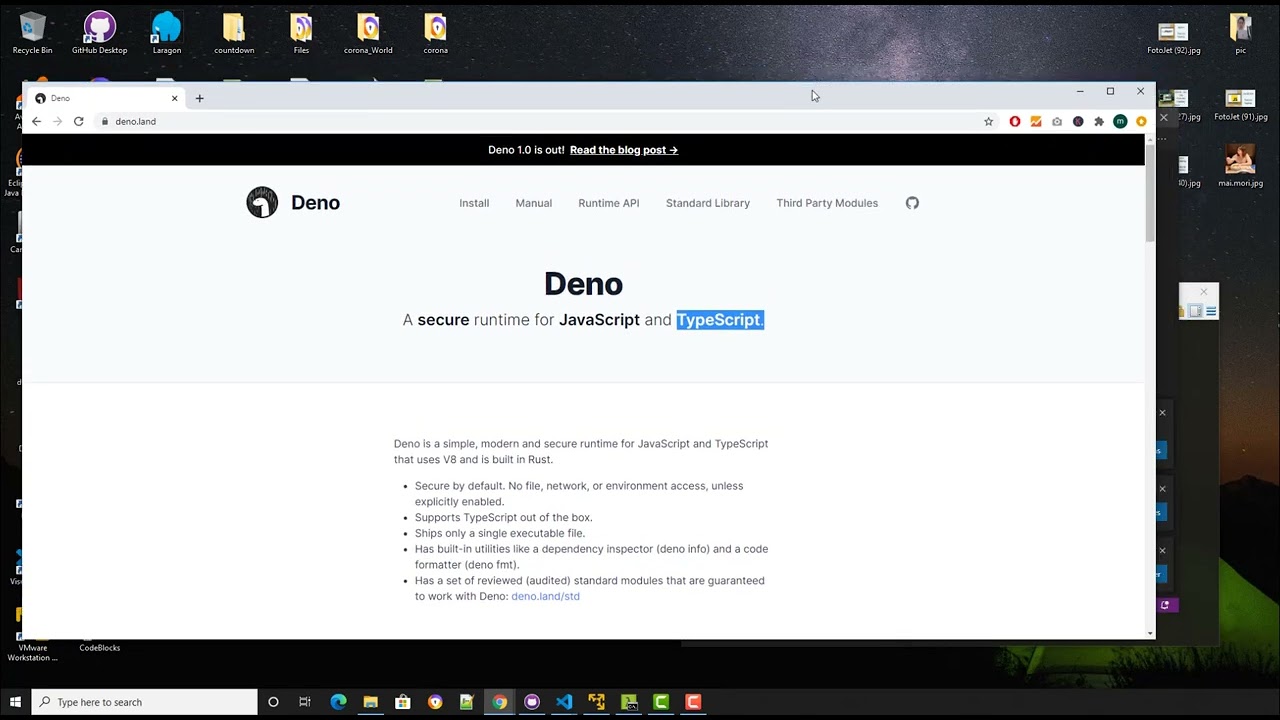Click 'Supports TypeScript out of the box.' text
The height and width of the screenshot is (720, 1280).
pyautogui.click(x=504, y=518)
